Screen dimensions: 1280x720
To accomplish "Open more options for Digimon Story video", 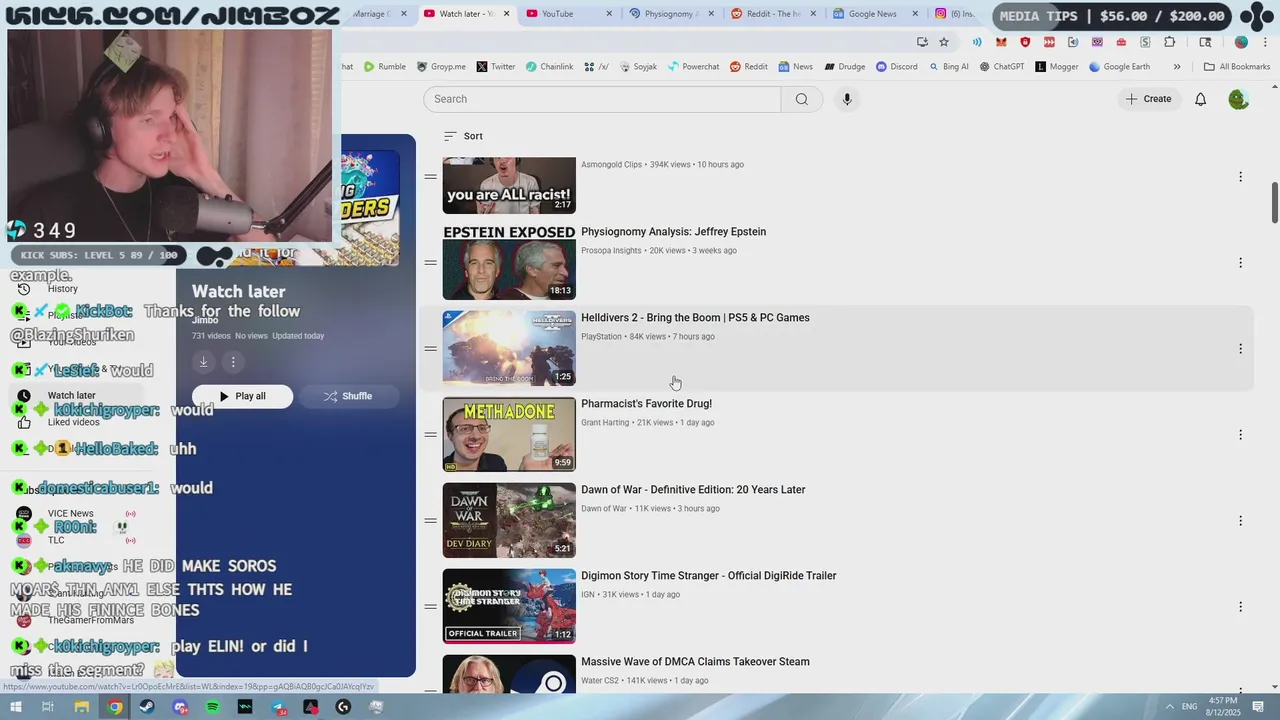I will [1240, 607].
